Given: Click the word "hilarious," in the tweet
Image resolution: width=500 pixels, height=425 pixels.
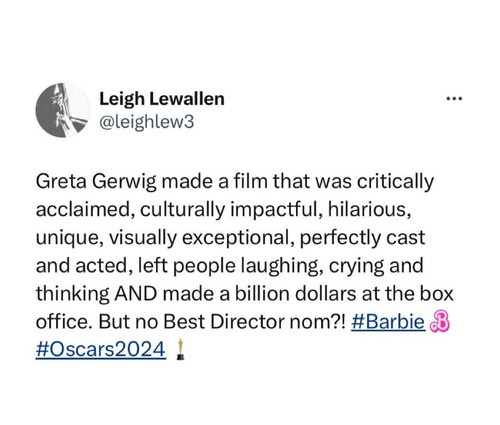Looking at the screenshot, I should 369,210.
